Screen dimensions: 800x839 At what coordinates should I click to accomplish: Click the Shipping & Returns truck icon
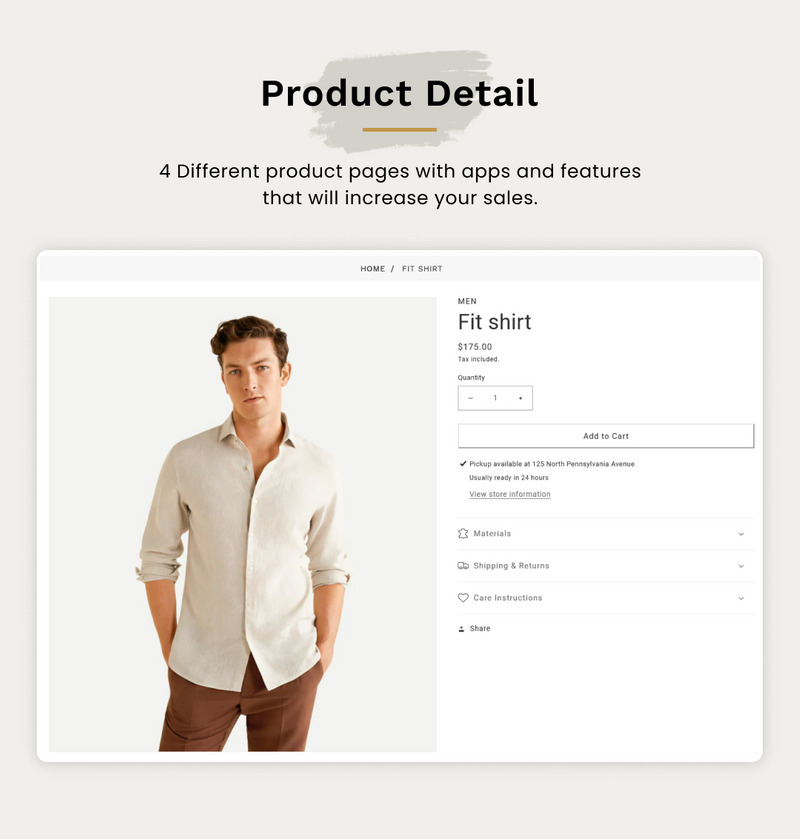(463, 566)
